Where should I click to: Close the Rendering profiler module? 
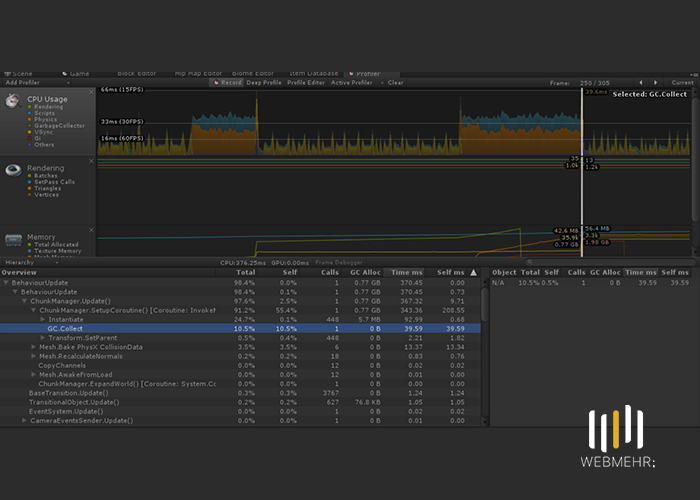coord(92,161)
